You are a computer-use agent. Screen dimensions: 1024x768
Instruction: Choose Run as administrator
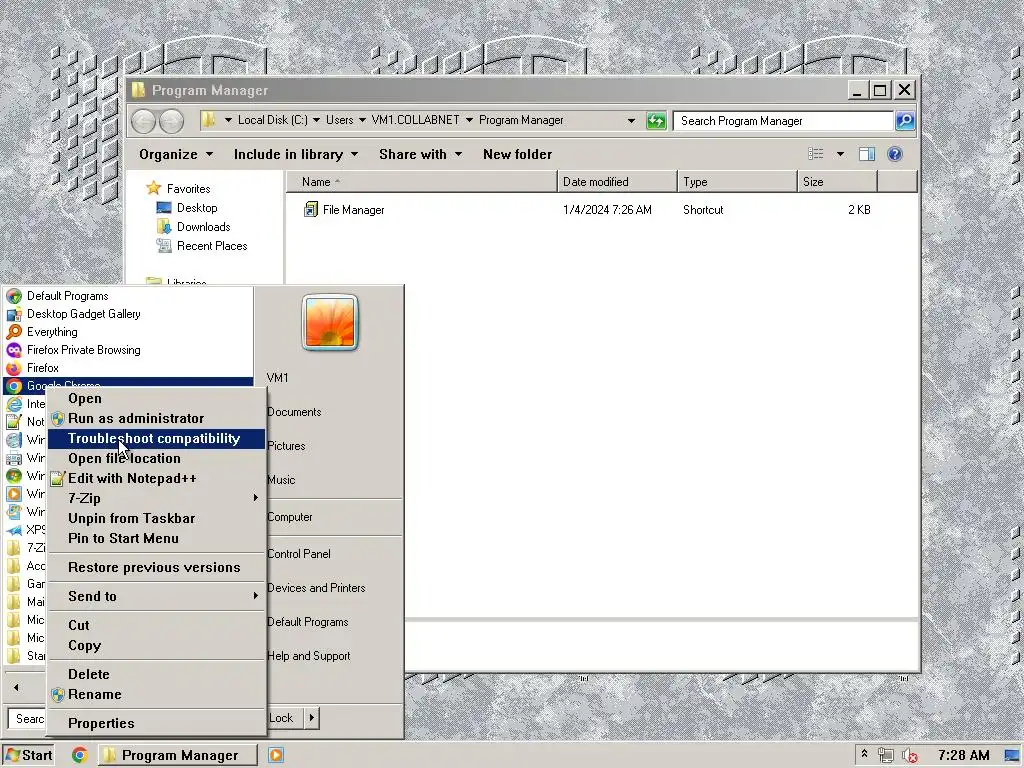click(x=156, y=418)
